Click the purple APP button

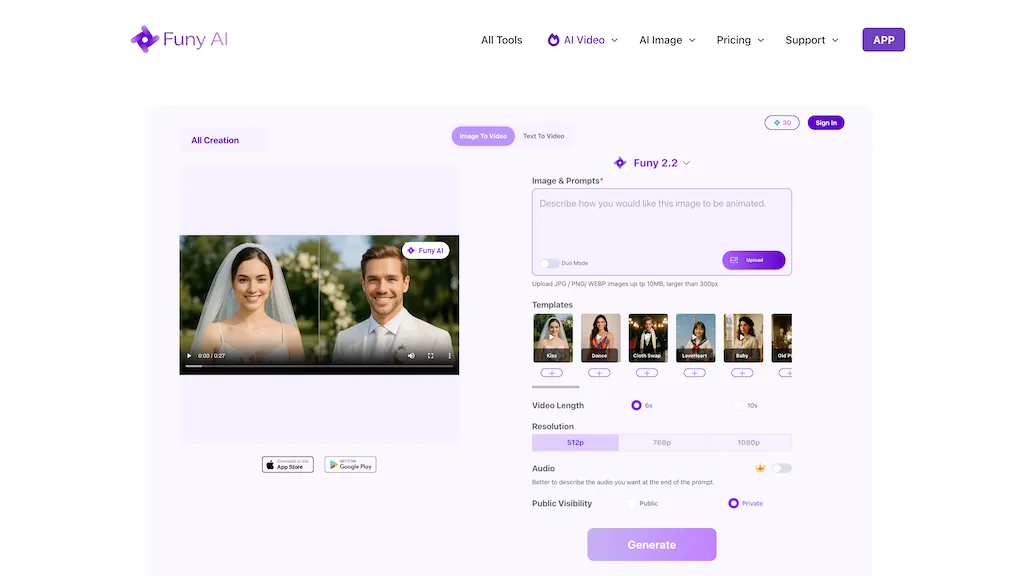pos(884,40)
